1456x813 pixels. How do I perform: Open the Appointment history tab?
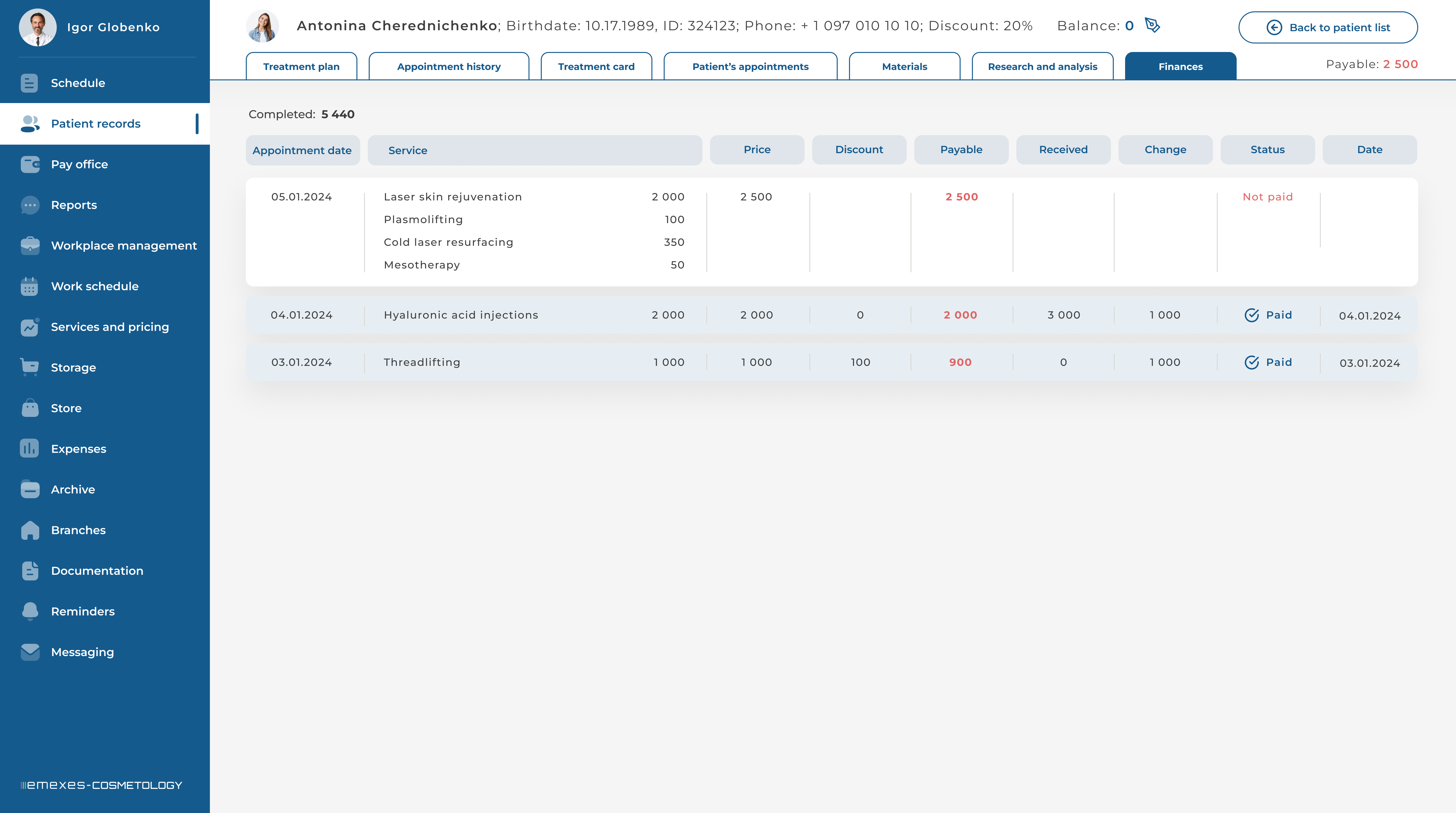pos(449,67)
